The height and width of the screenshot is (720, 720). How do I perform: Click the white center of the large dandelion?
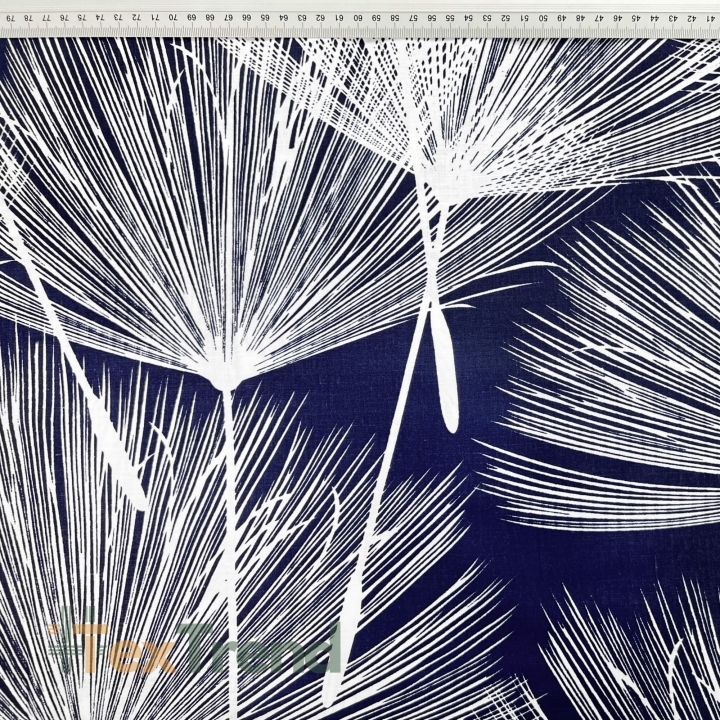225,367
